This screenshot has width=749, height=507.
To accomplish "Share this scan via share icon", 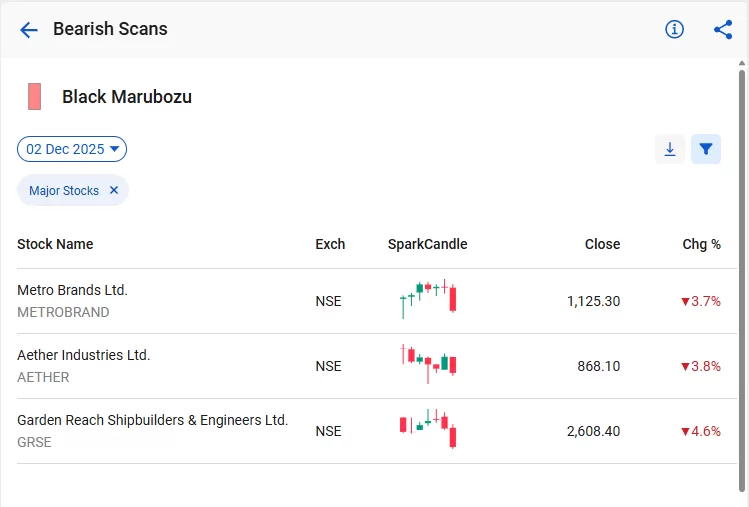I will (x=723, y=30).
